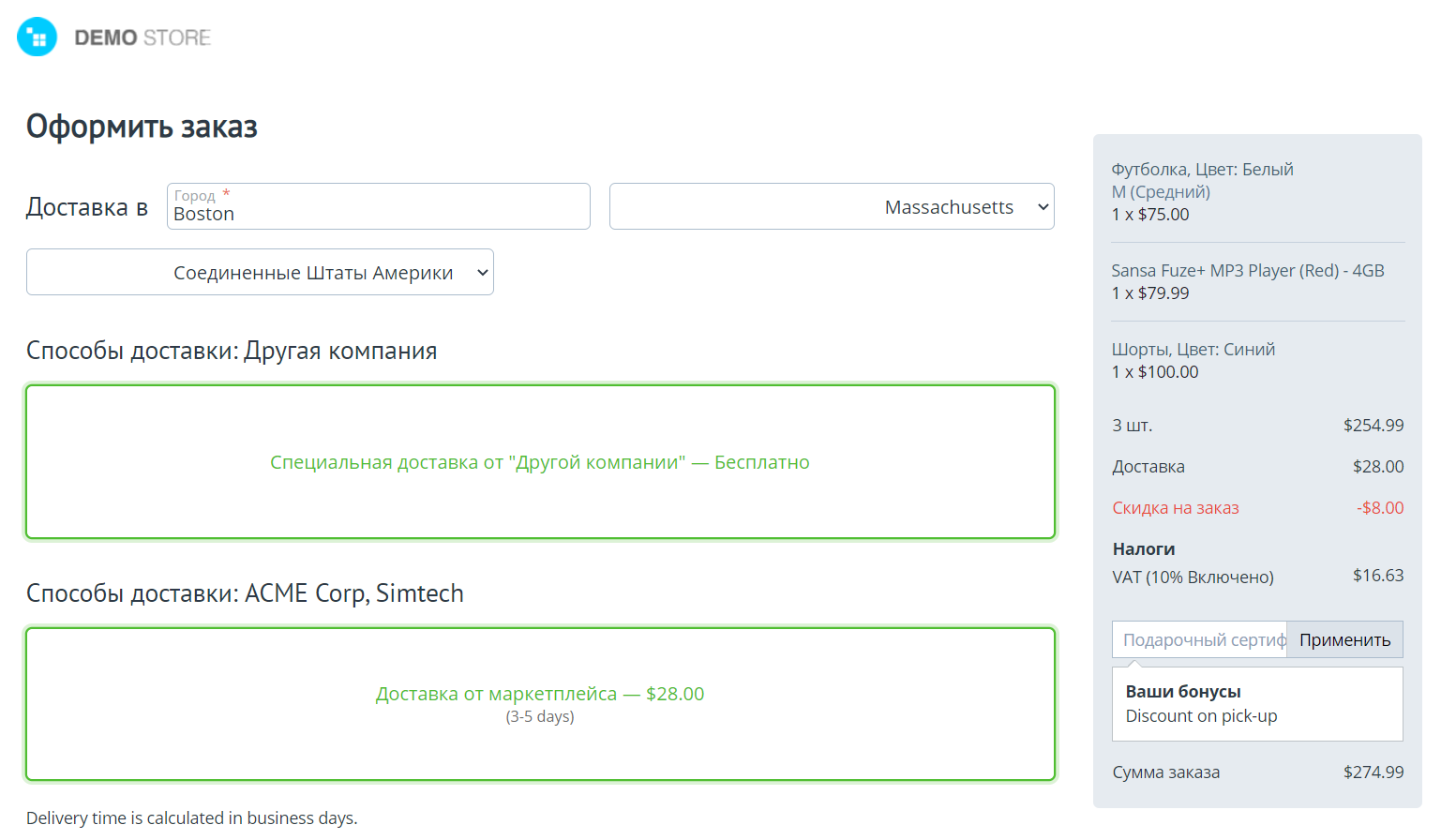Click the Ваши бонусы heading
1441x840 pixels.
click(1182, 692)
